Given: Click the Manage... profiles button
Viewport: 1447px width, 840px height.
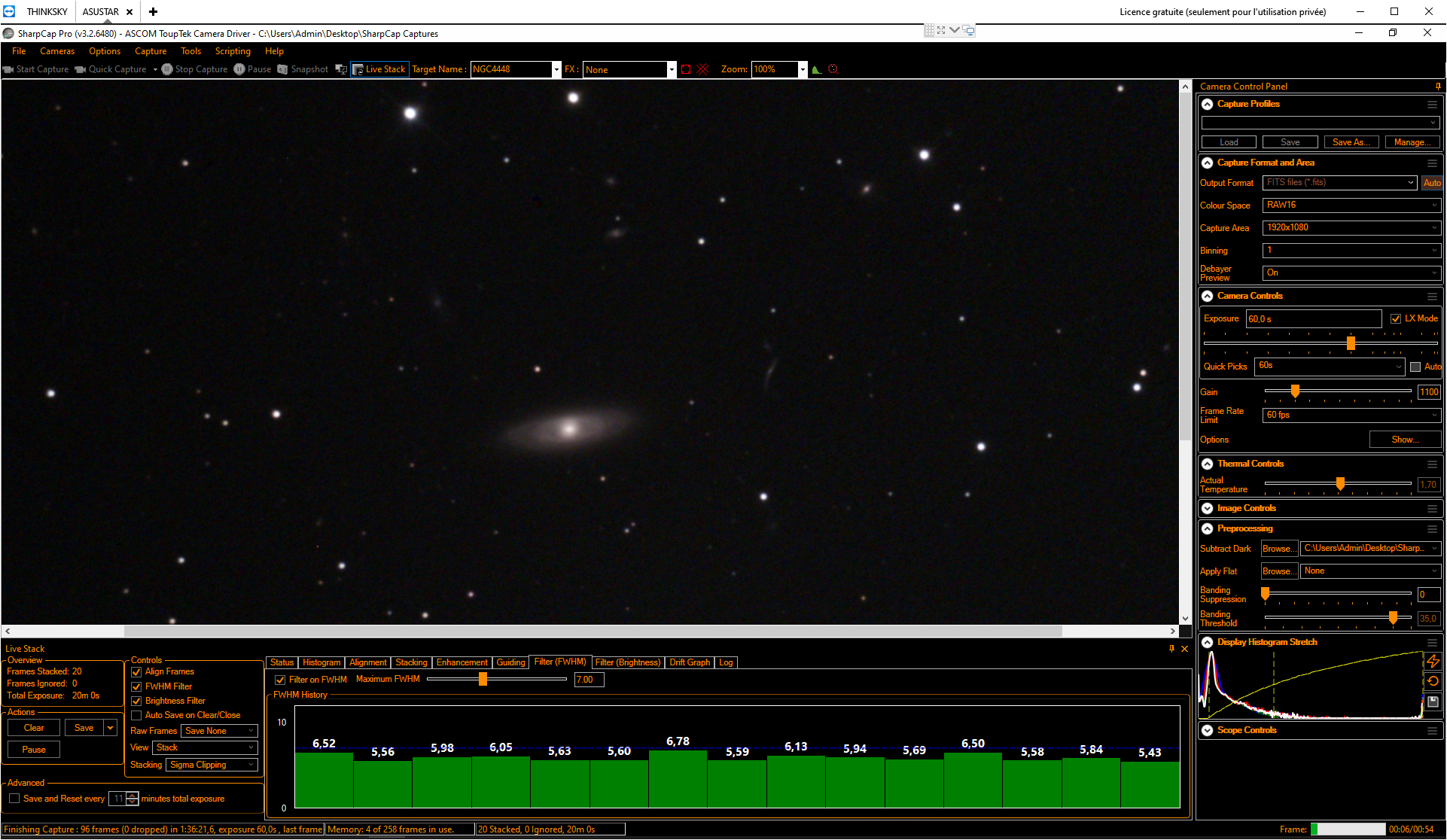Looking at the screenshot, I should click(x=1412, y=142).
